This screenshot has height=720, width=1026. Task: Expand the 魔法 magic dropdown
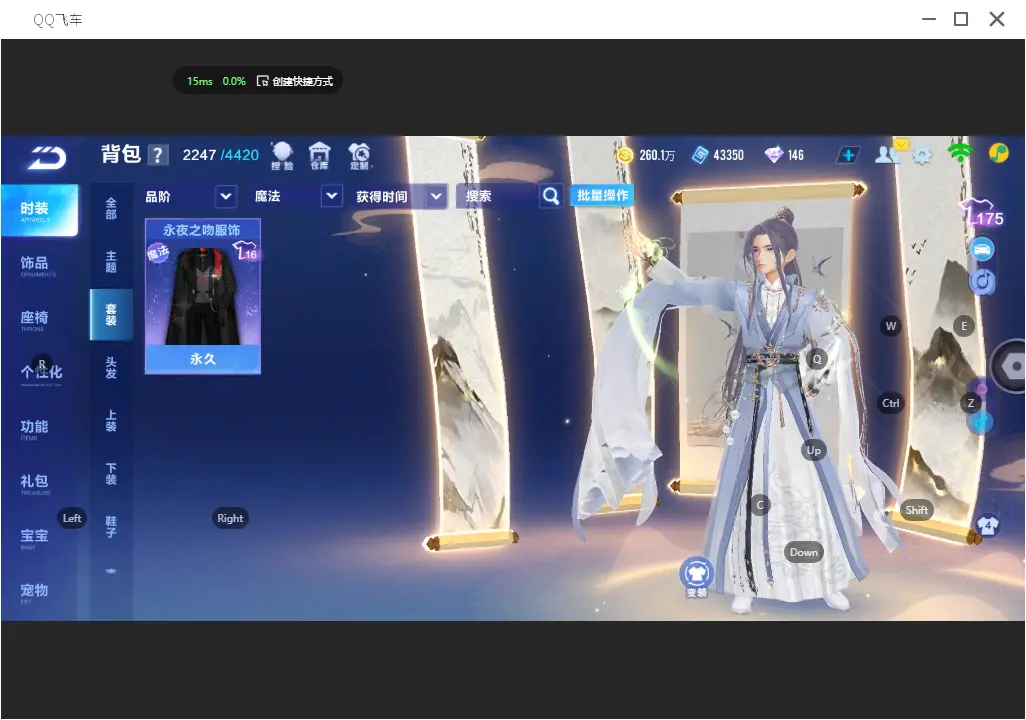332,196
